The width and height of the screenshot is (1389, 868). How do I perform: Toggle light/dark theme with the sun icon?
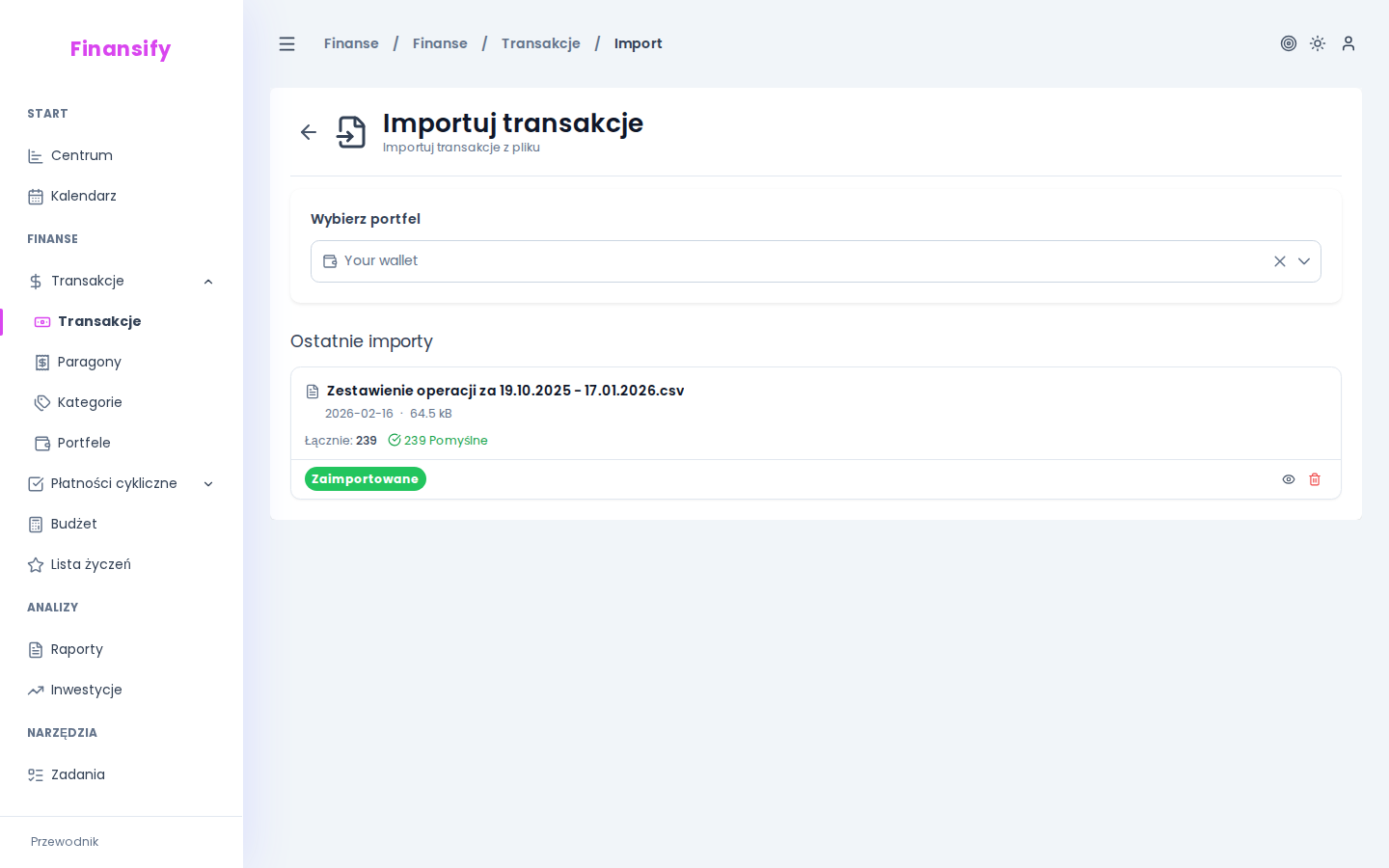coord(1318,43)
